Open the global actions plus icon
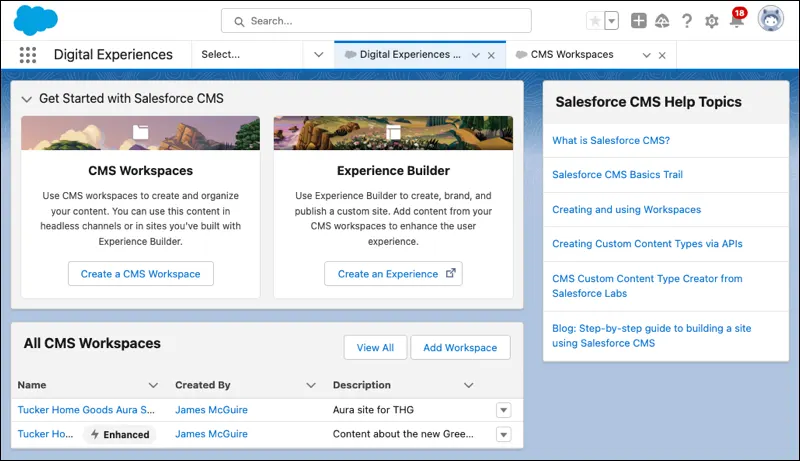The width and height of the screenshot is (800, 461). (639, 21)
